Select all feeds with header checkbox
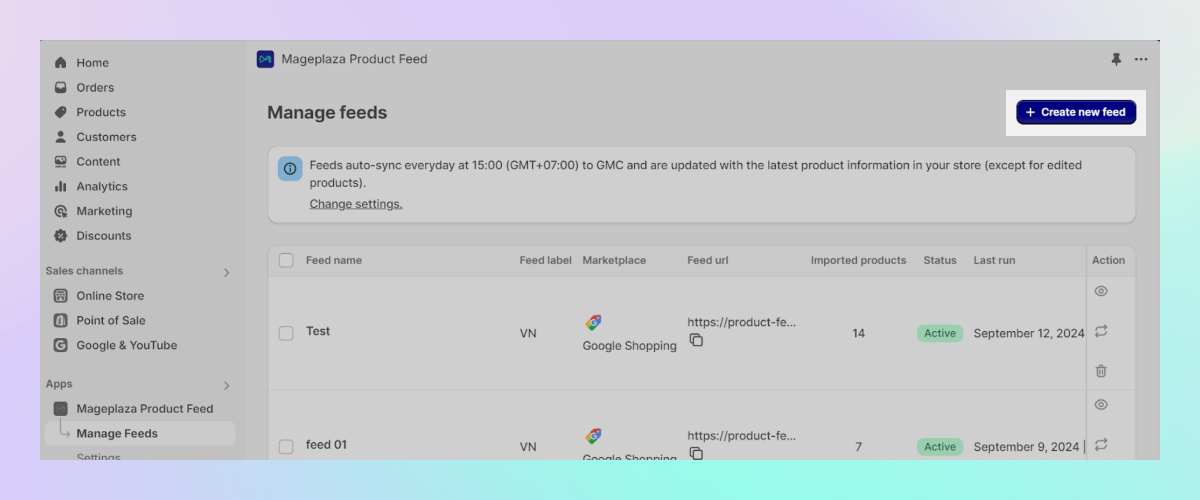1200x500 pixels. coord(286,260)
